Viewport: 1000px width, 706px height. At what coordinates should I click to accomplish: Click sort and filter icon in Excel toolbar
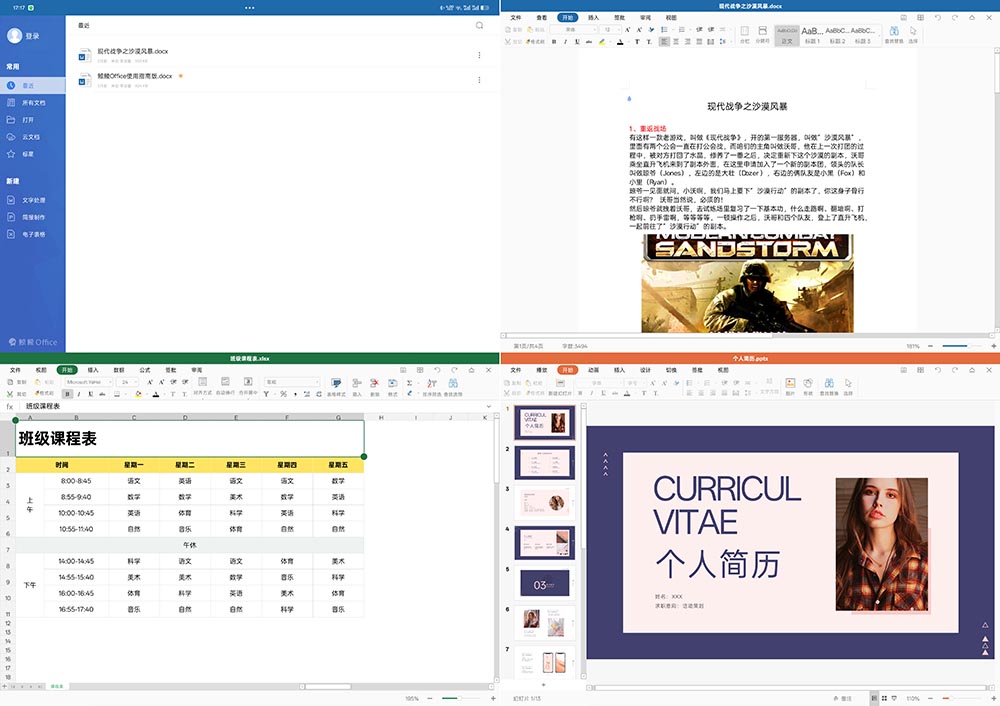click(x=432, y=383)
